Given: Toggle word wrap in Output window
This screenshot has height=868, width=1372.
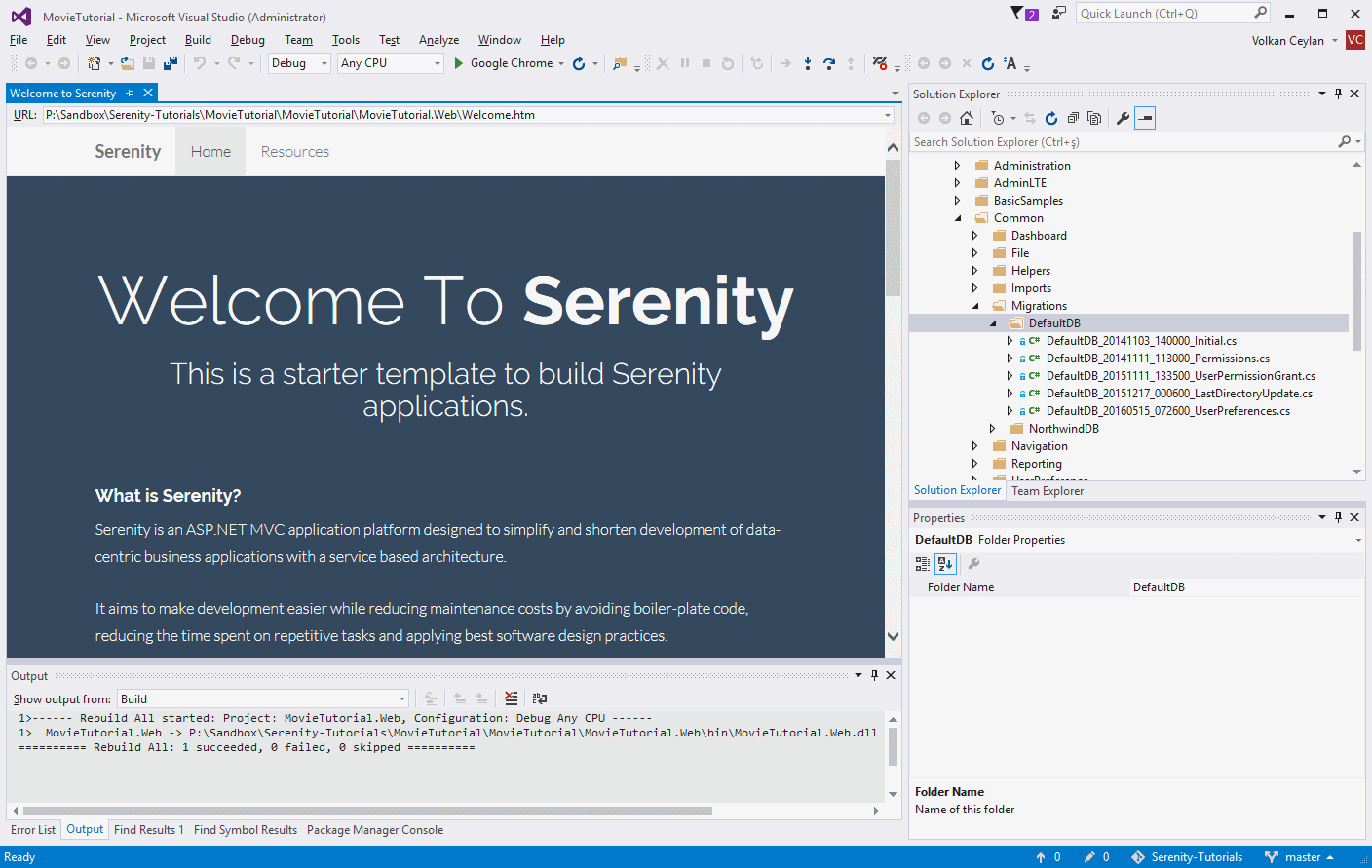Looking at the screenshot, I should (539, 698).
